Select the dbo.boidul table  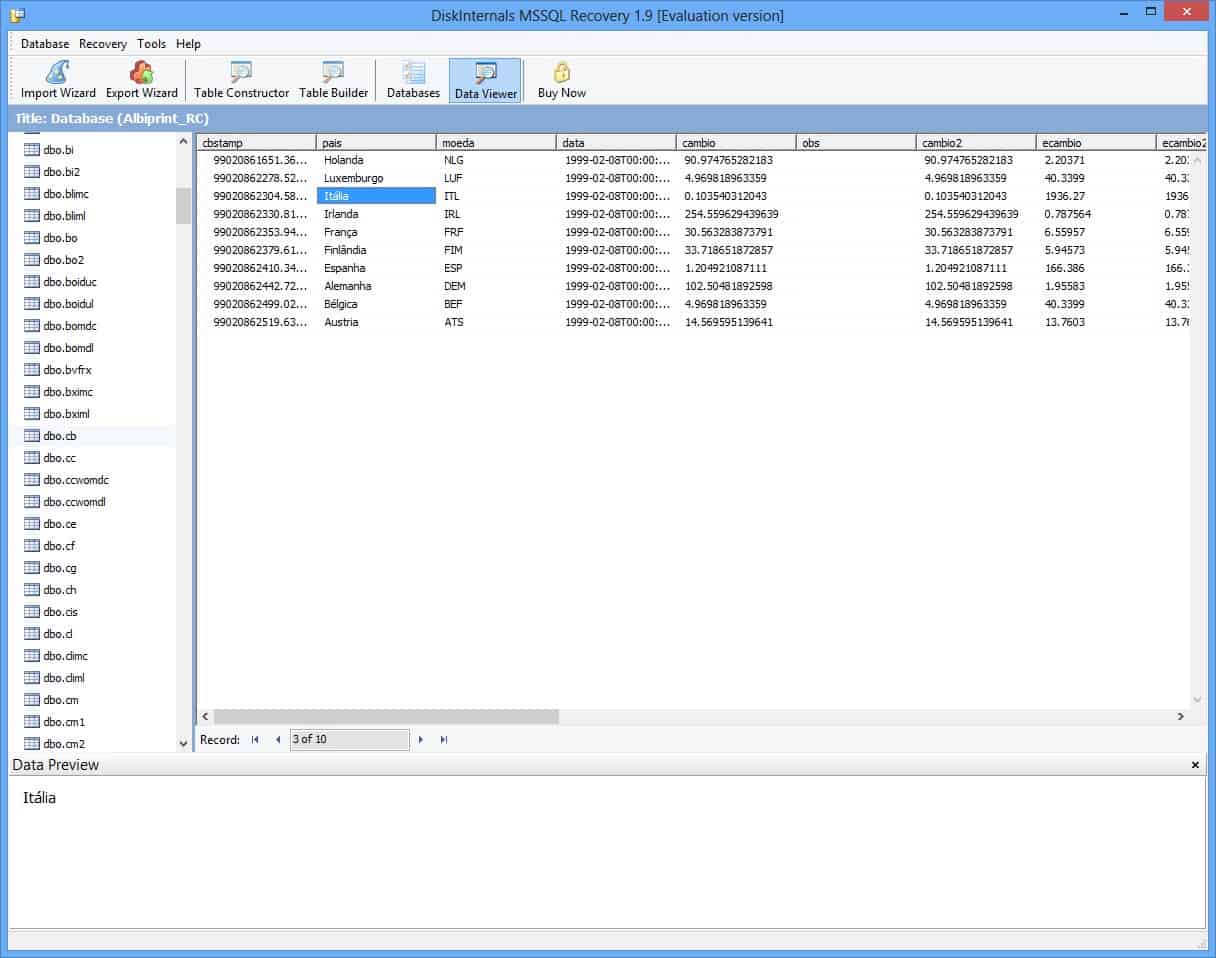tap(69, 304)
